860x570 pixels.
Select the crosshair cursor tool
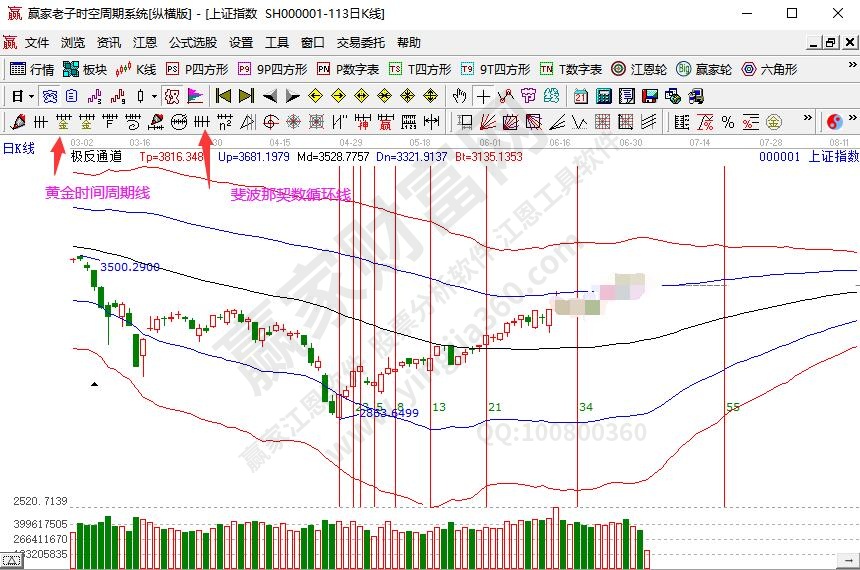pyautogui.click(x=483, y=96)
